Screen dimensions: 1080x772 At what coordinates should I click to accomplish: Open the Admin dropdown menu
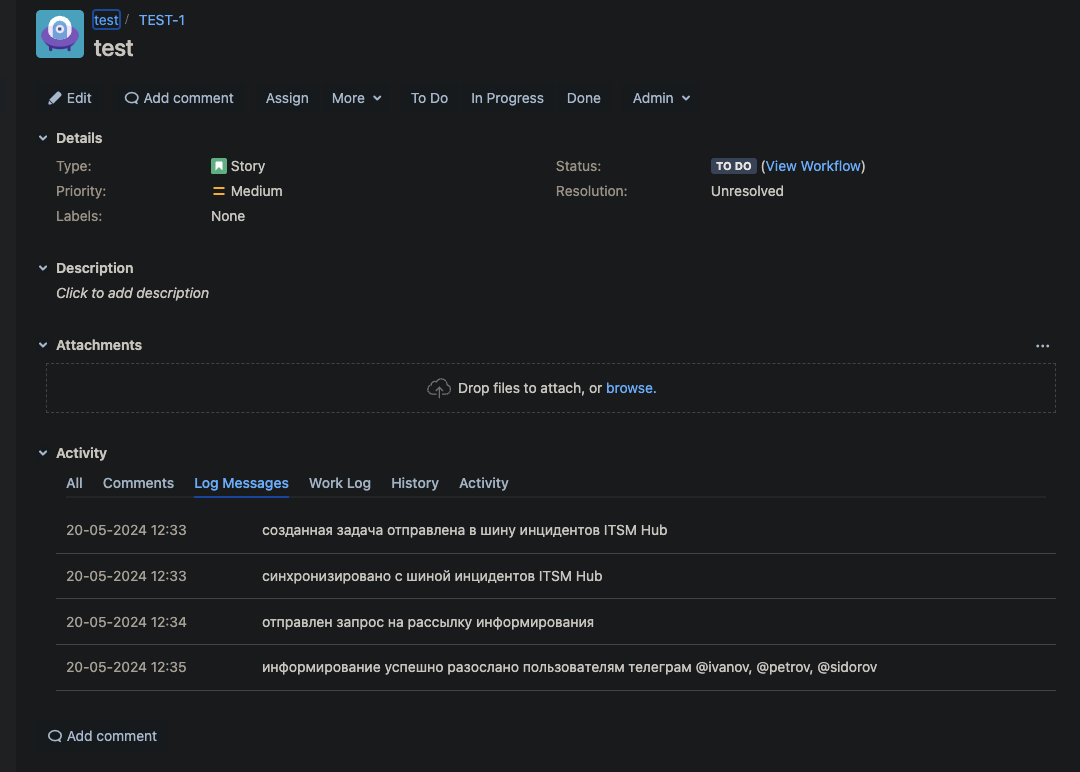point(661,98)
